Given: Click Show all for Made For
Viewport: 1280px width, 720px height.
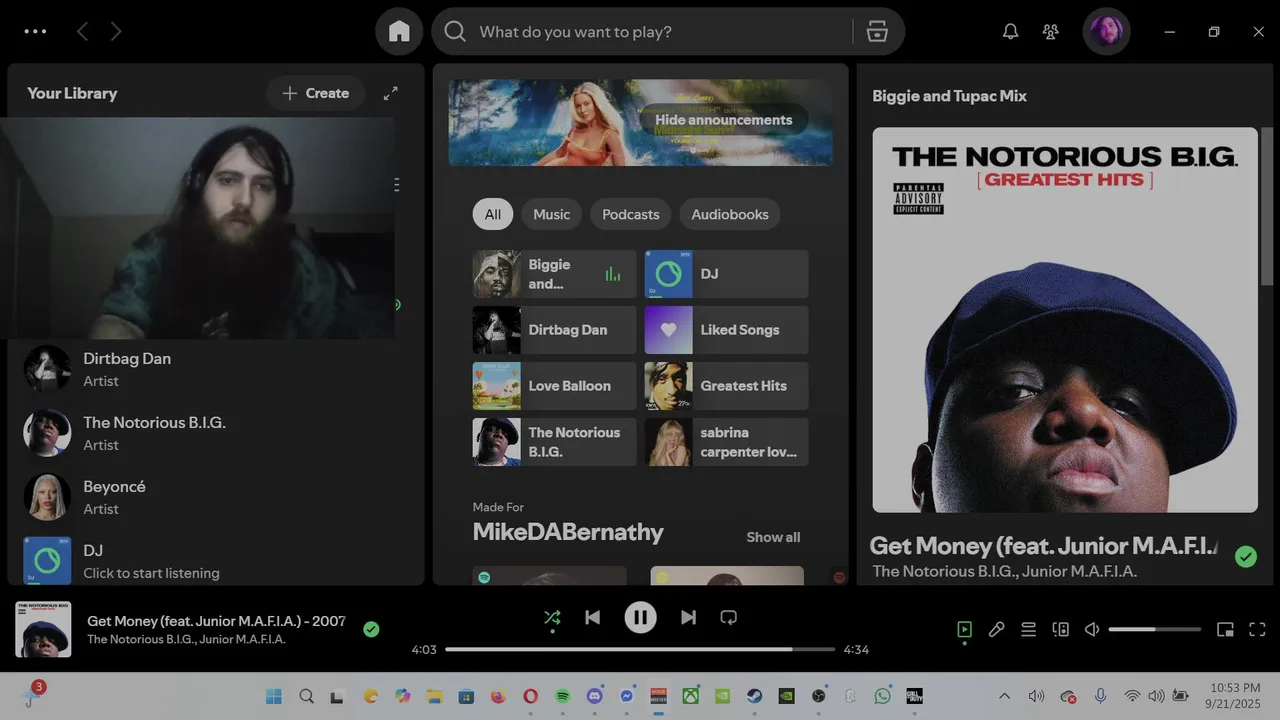Looking at the screenshot, I should 773,537.
